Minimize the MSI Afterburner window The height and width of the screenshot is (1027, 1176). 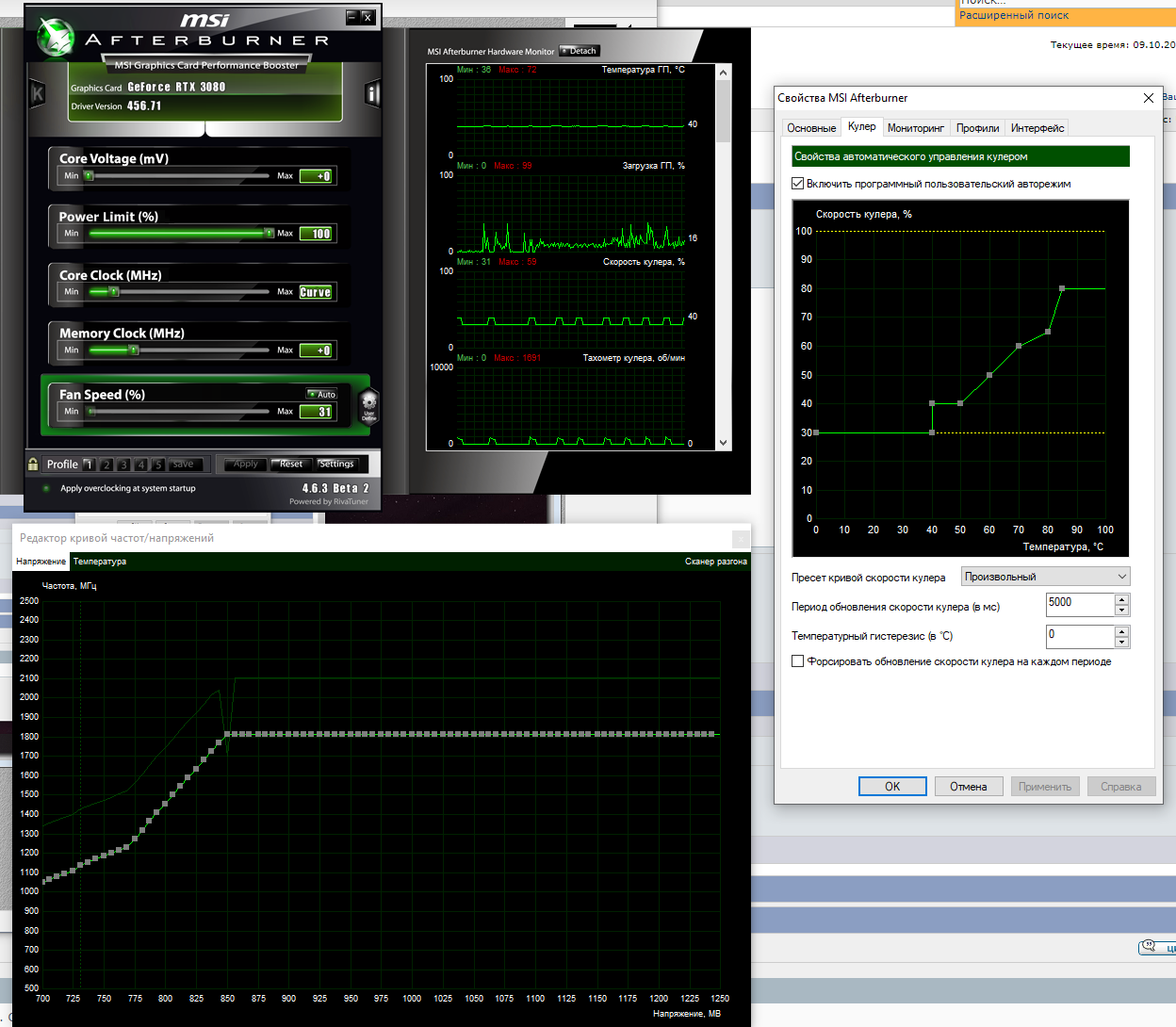351,16
